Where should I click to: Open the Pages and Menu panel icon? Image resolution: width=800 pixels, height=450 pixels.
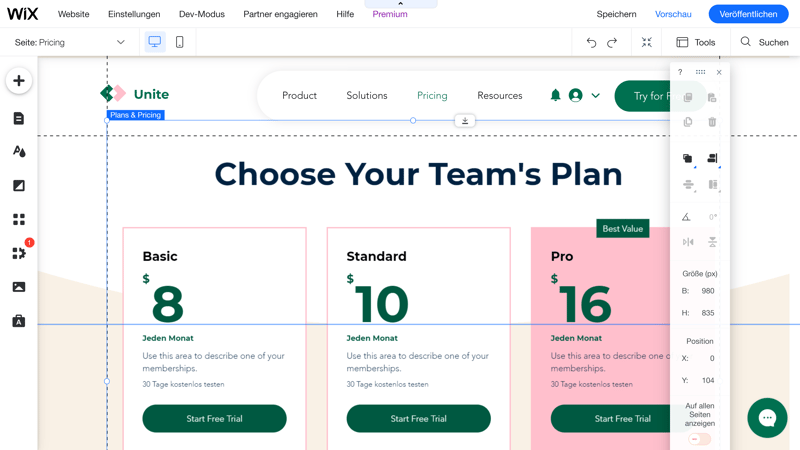tap(19, 118)
